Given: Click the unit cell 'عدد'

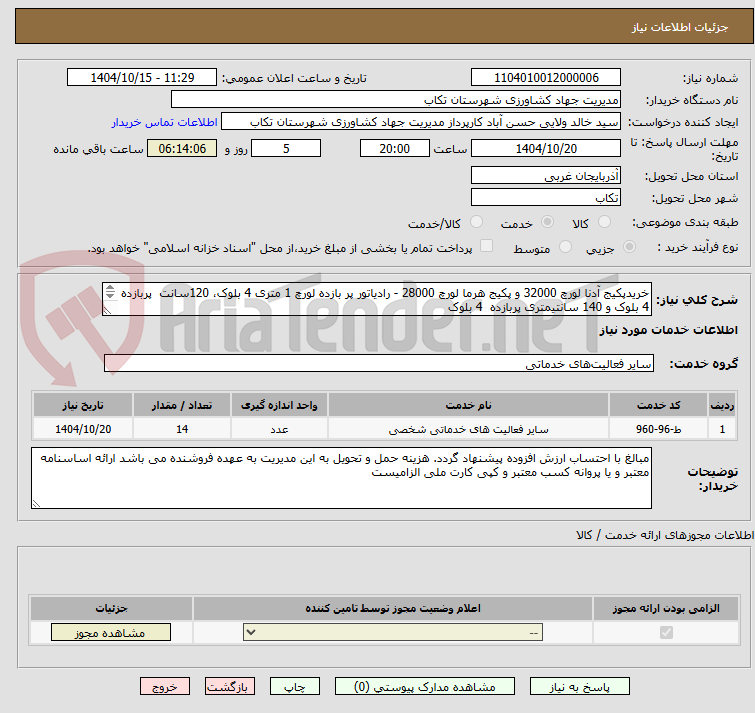Looking at the screenshot, I should [279, 429].
